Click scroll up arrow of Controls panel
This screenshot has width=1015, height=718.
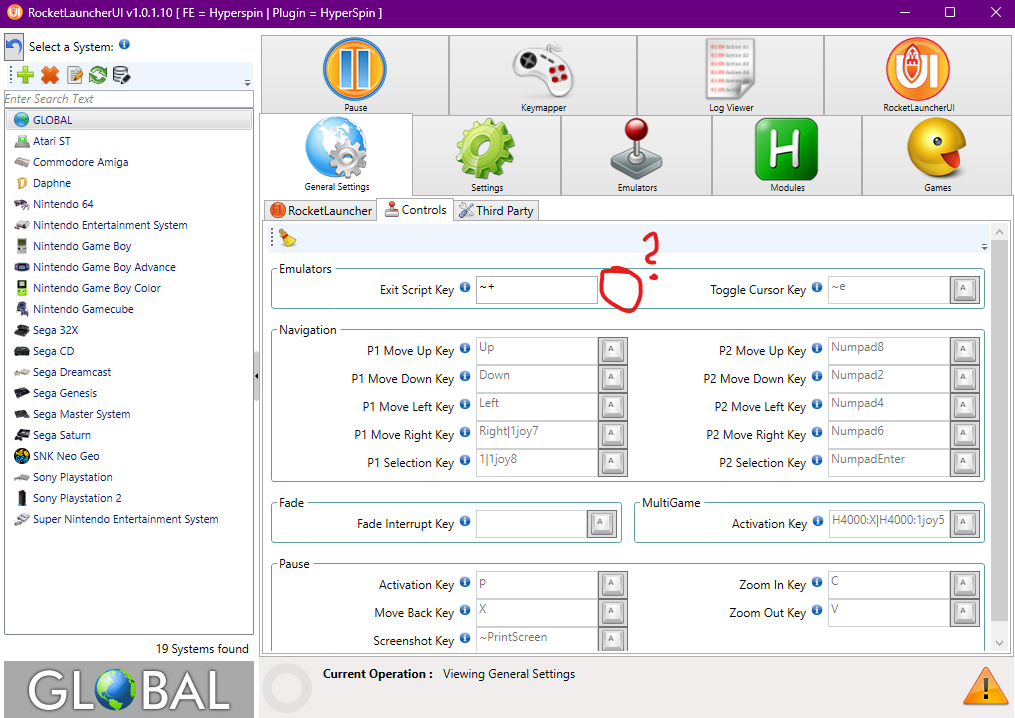coord(999,232)
